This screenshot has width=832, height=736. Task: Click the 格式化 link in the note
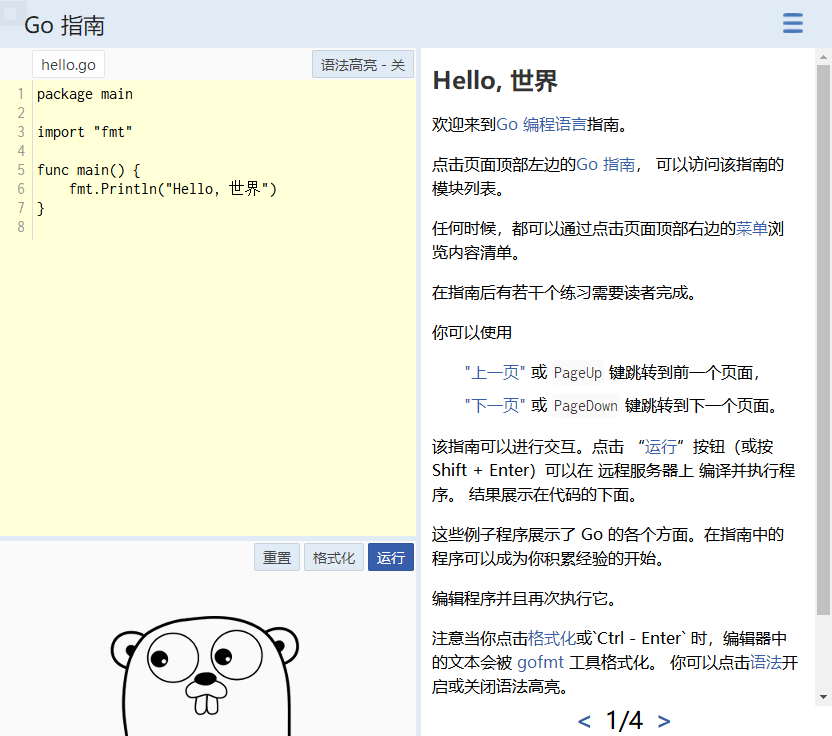552,638
